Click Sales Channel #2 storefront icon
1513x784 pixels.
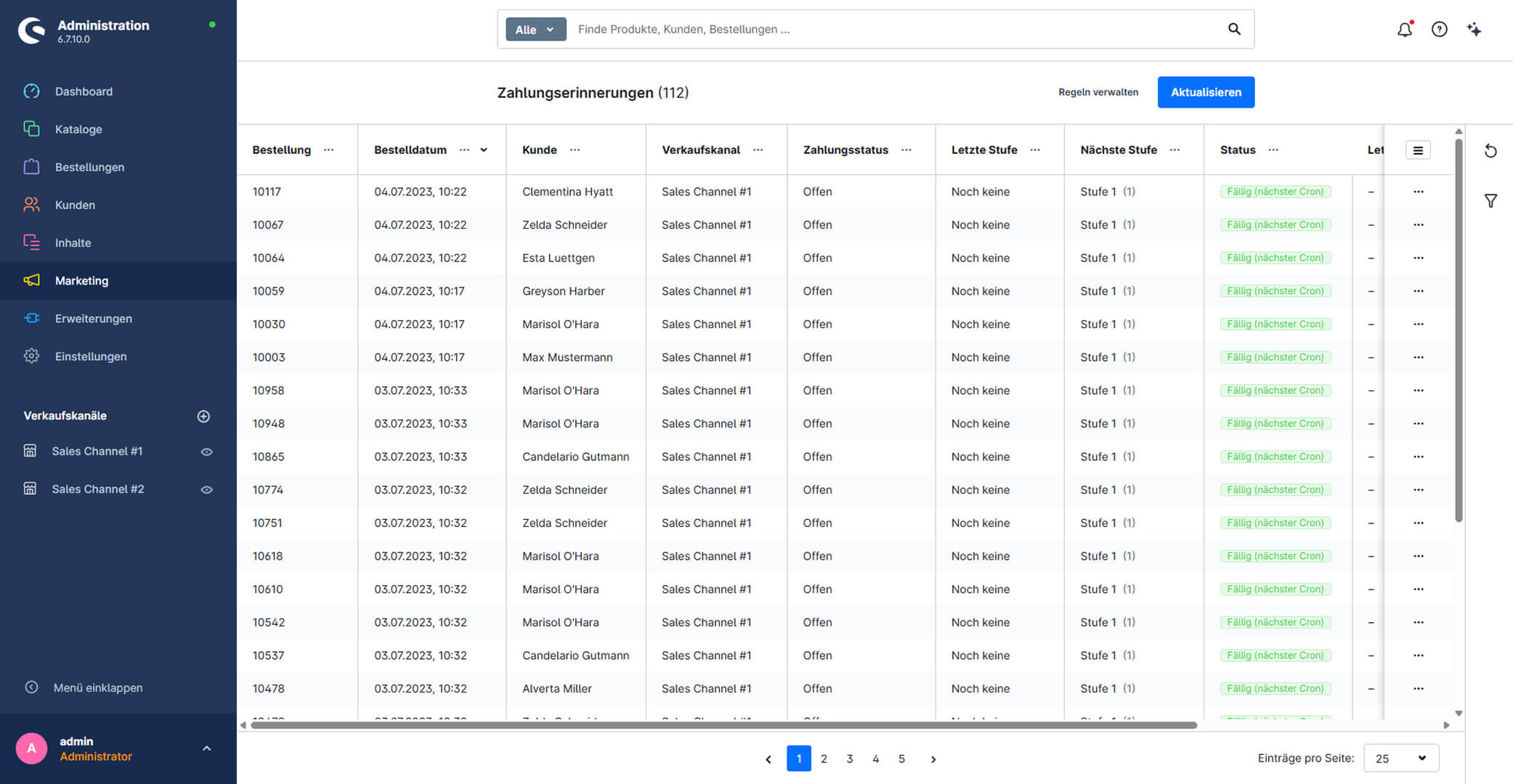[x=30, y=489]
